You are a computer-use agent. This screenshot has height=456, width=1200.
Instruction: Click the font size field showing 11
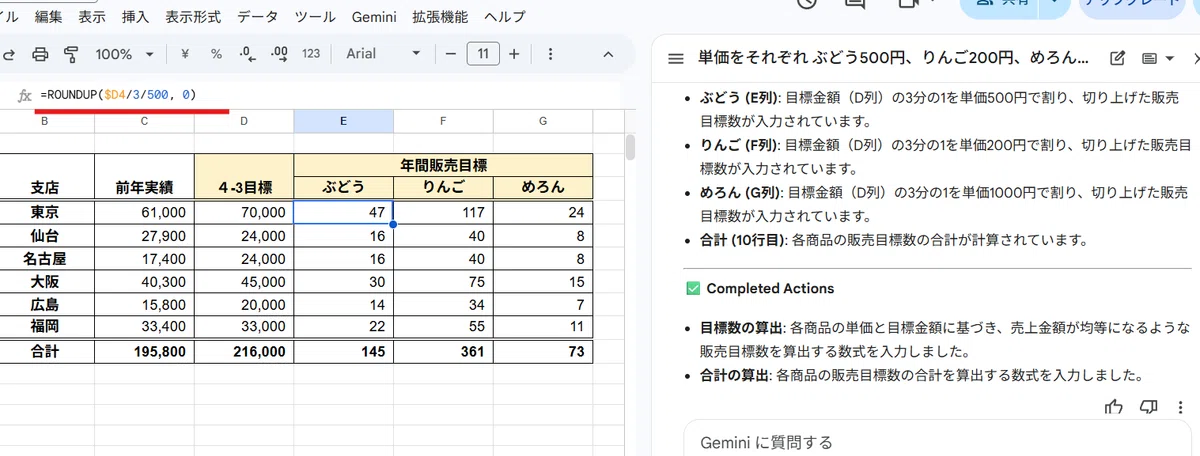tap(484, 54)
